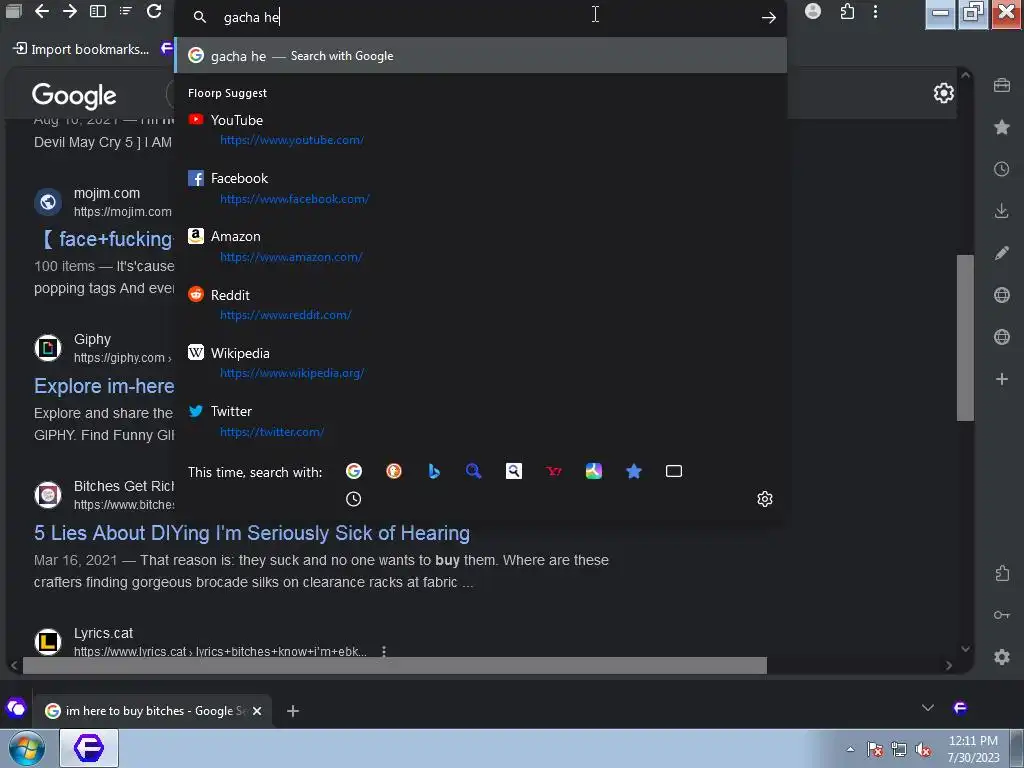
Task: Go forward with the right arrow button
Action: (70, 11)
